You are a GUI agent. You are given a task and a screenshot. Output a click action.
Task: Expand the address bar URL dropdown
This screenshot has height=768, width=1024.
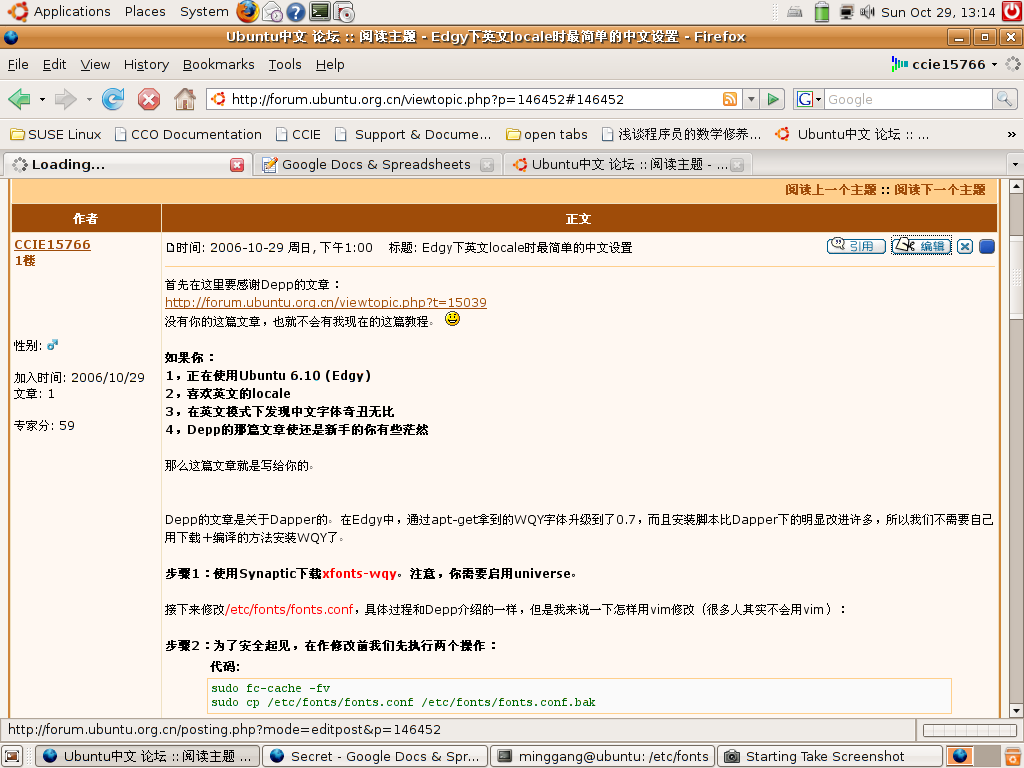751,99
